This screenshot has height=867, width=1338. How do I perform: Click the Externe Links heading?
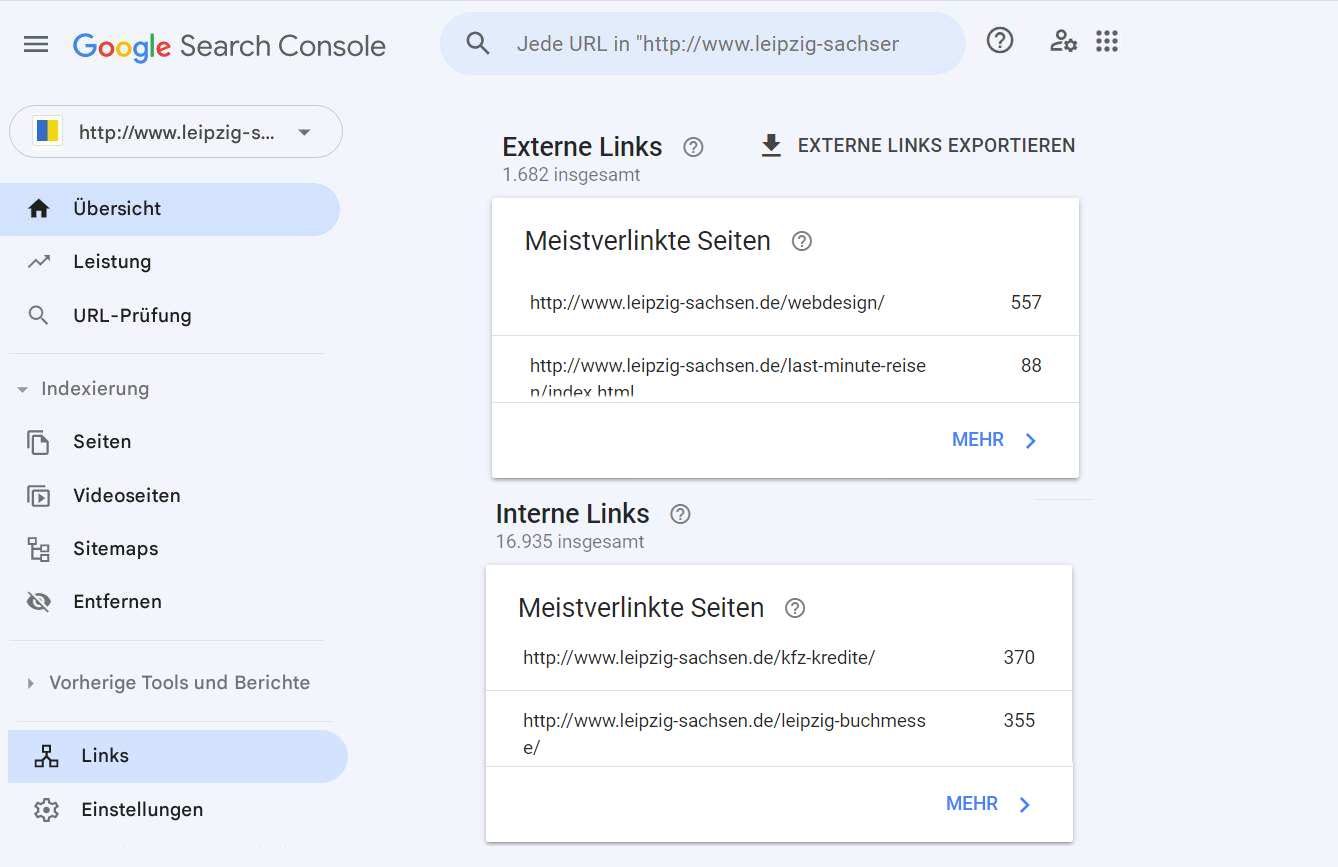click(582, 147)
